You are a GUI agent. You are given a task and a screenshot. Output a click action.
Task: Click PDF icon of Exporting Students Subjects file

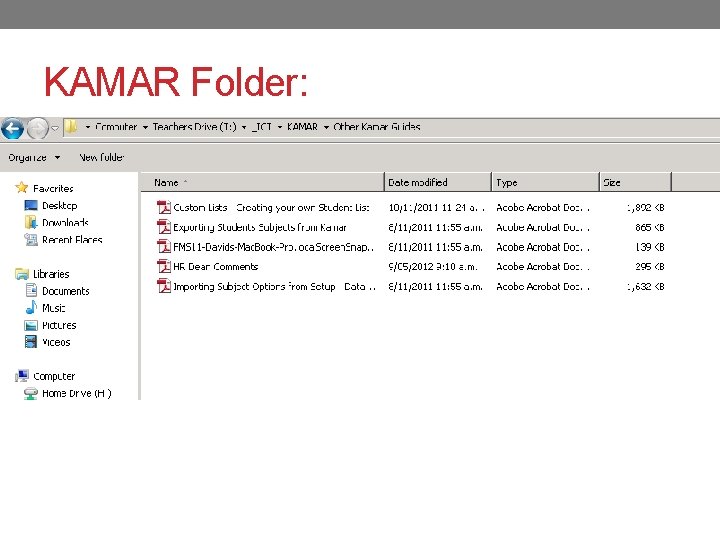coord(164,227)
